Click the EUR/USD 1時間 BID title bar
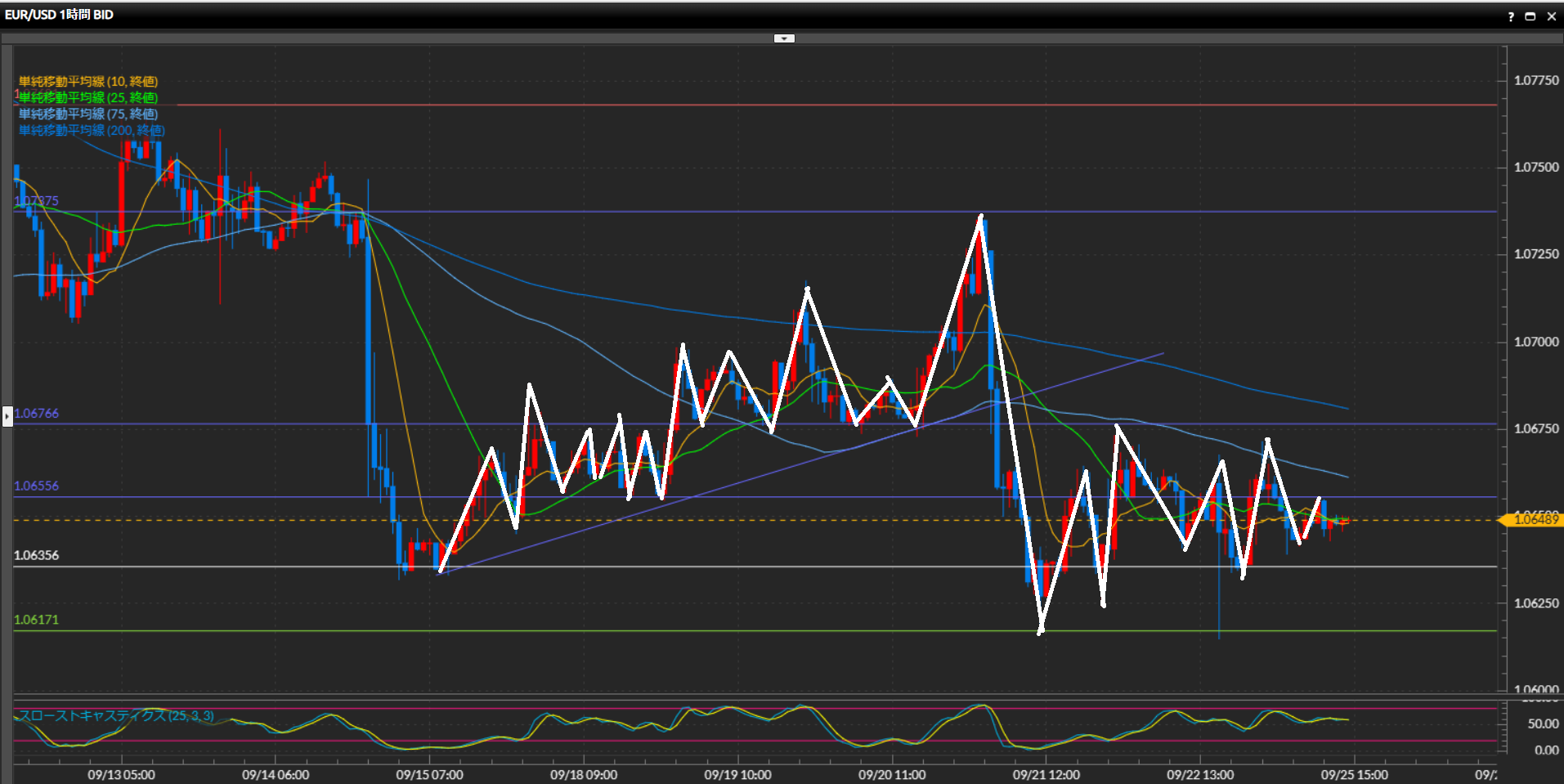The height and width of the screenshot is (784, 1564). click(59, 15)
